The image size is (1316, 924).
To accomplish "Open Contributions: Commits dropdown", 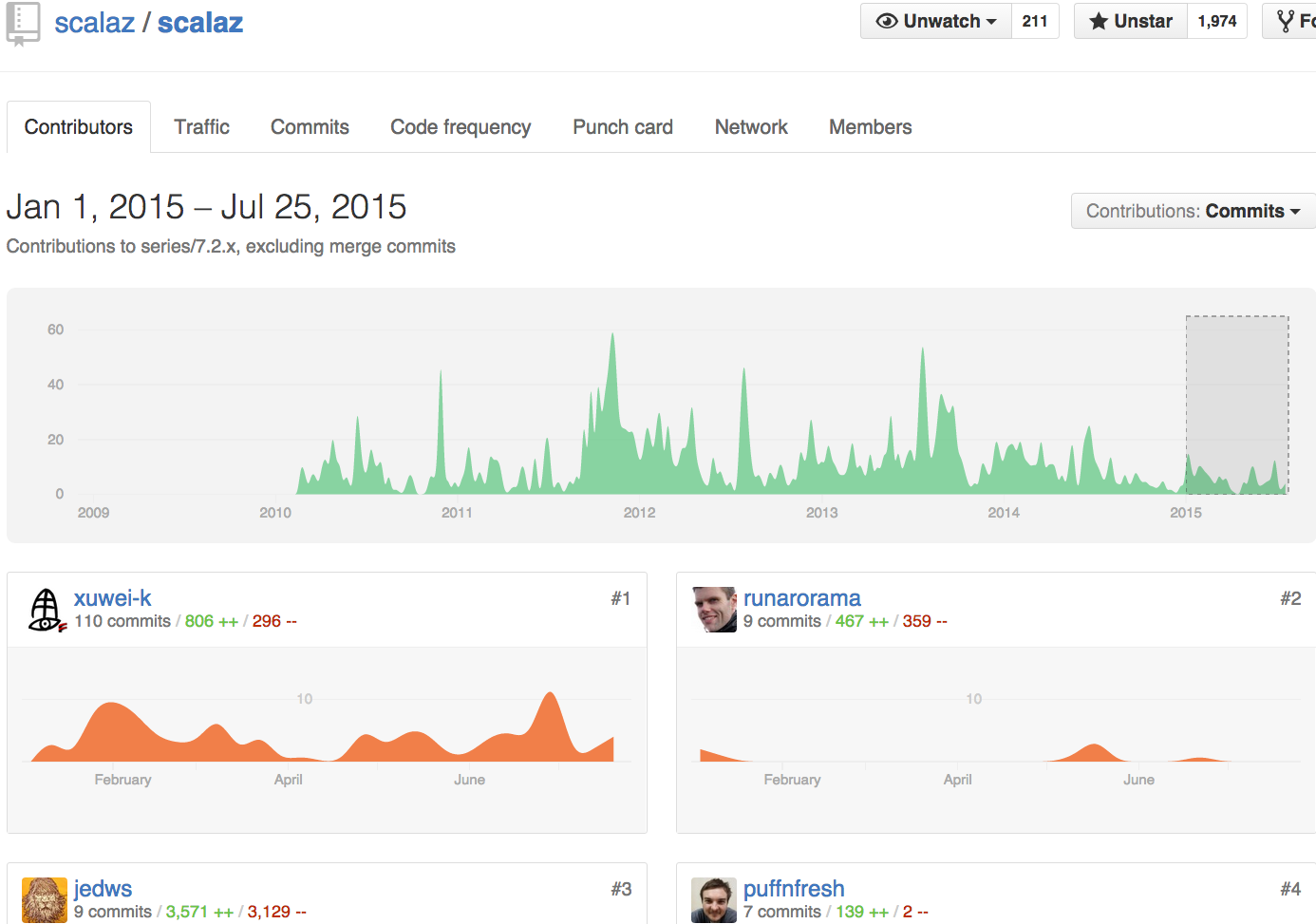I will 1194,211.
